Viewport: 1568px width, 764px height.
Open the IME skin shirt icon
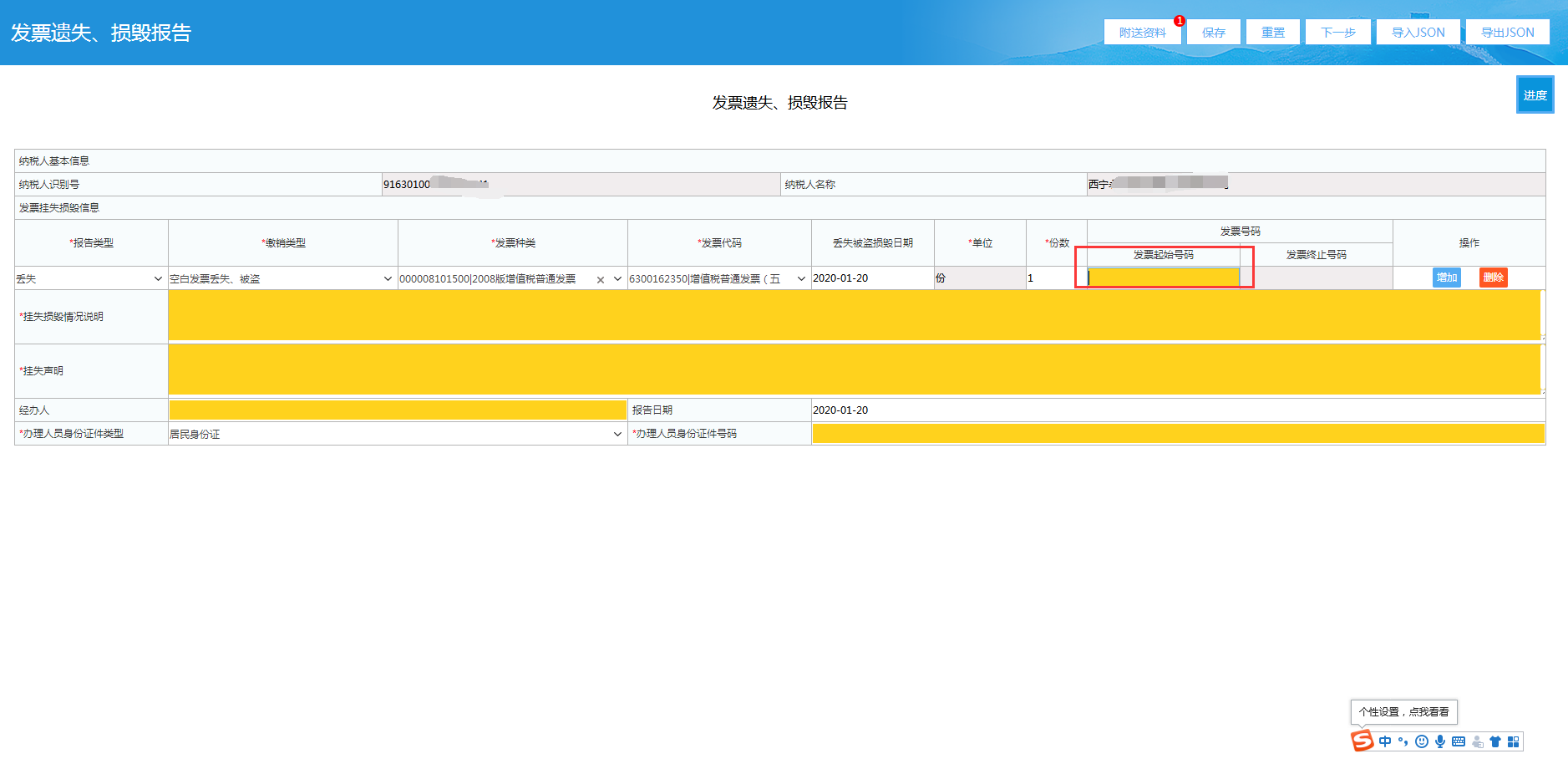click(x=1495, y=741)
